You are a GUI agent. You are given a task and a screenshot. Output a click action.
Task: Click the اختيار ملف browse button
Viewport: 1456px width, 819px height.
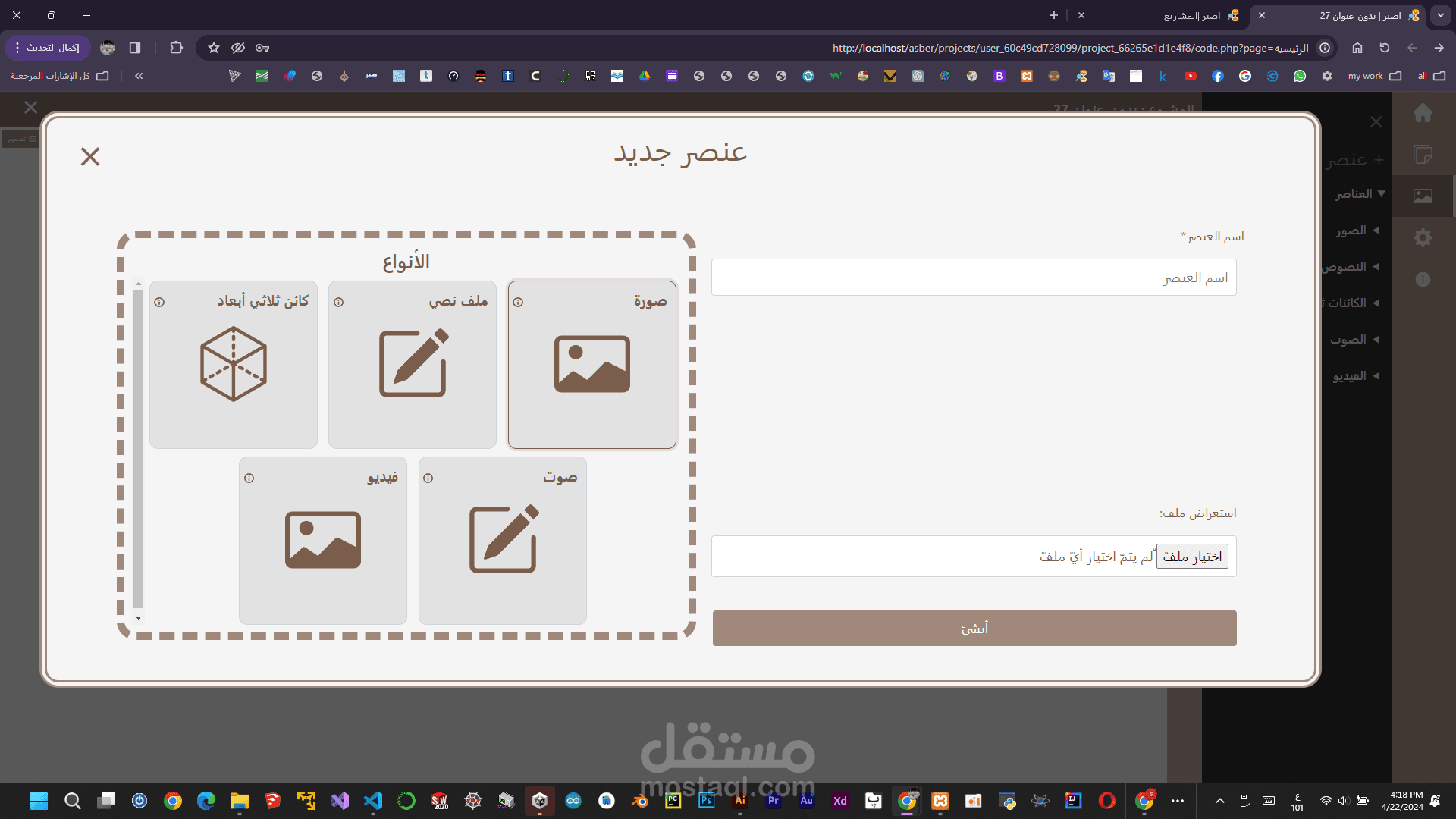click(1192, 557)
